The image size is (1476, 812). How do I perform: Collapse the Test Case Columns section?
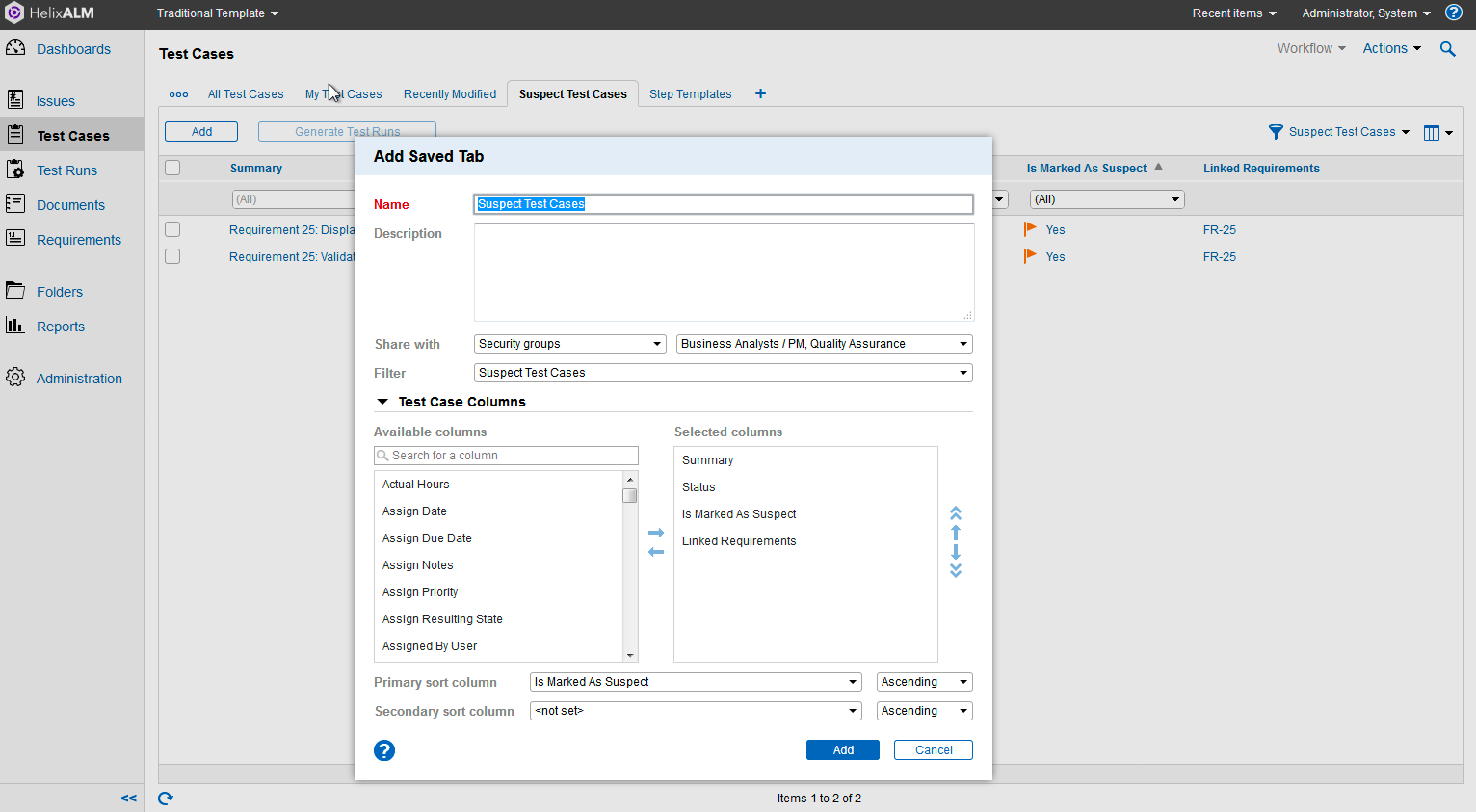383,402
